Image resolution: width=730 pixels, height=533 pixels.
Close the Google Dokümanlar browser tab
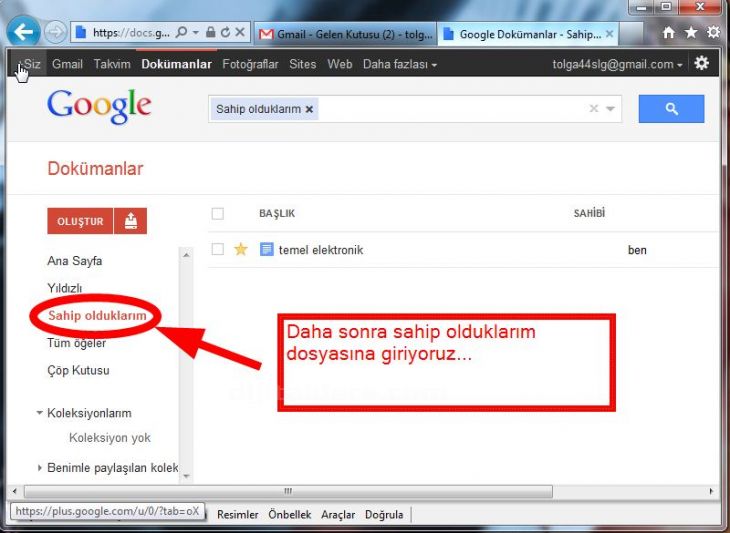pos(609,34)
